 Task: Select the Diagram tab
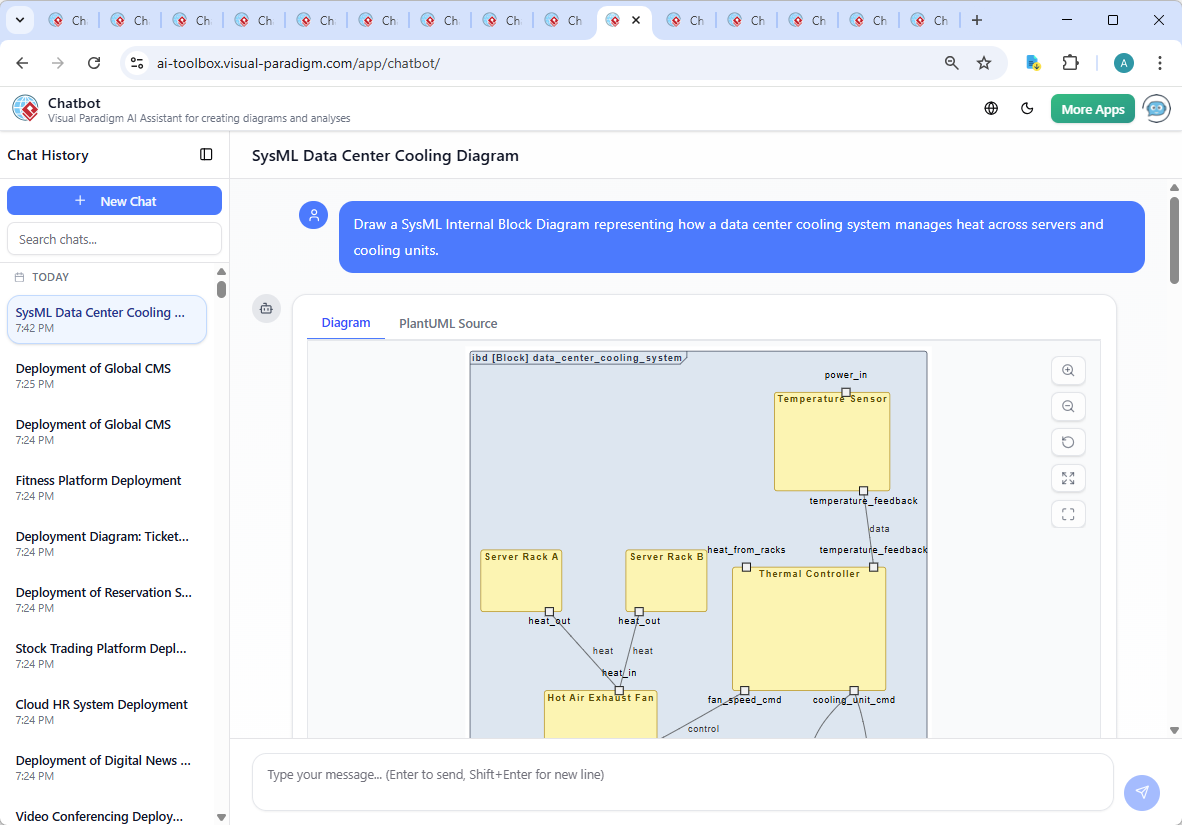(346, 323)
